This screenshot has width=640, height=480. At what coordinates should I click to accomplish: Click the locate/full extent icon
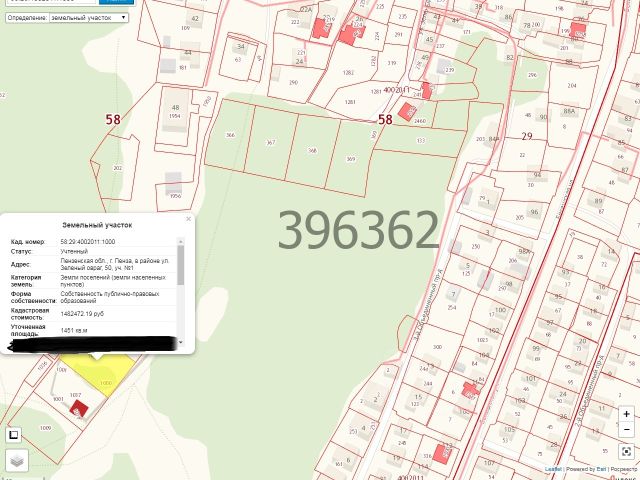click(624, 451)
